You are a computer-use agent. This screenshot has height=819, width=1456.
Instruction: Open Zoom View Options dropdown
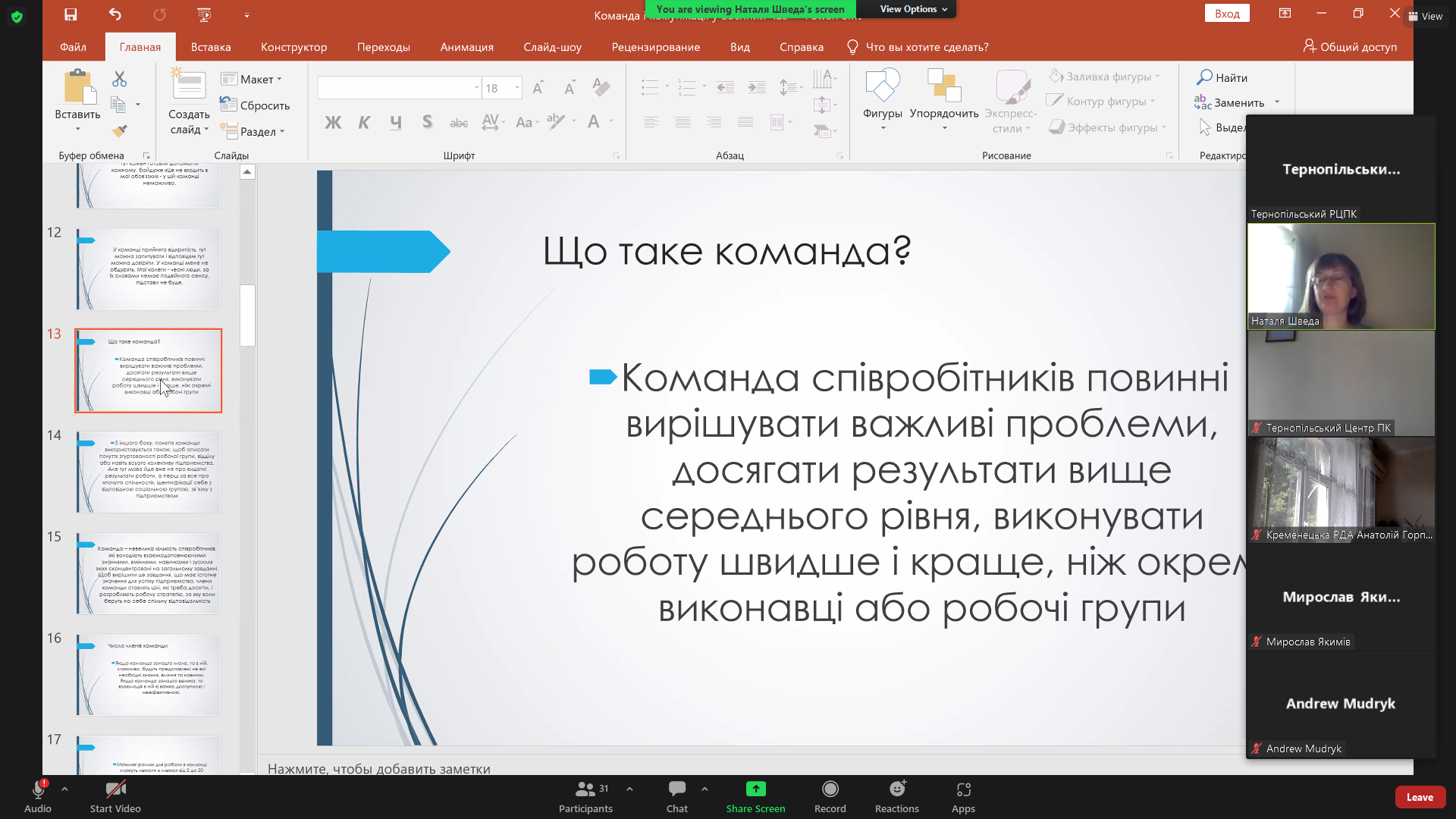pyautogui.click(x=914, y=9)
